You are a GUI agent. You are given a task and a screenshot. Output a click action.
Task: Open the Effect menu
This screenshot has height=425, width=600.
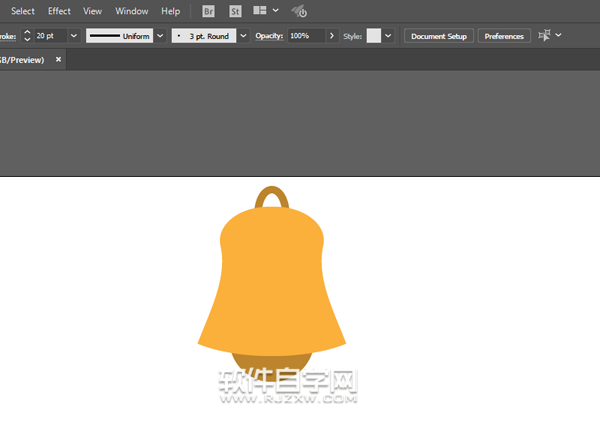tap(60, 11)
